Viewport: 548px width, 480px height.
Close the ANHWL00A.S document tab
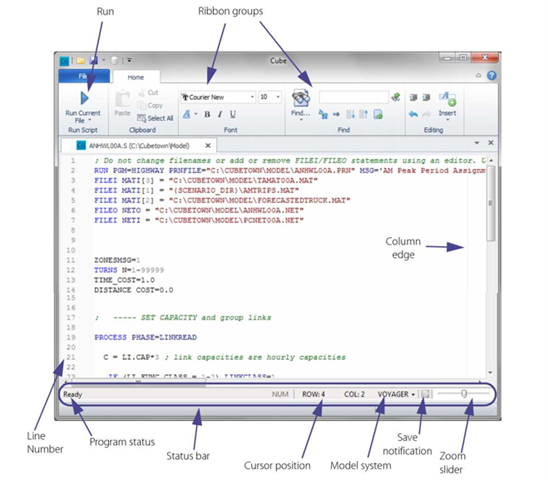(x=208, y=145)
